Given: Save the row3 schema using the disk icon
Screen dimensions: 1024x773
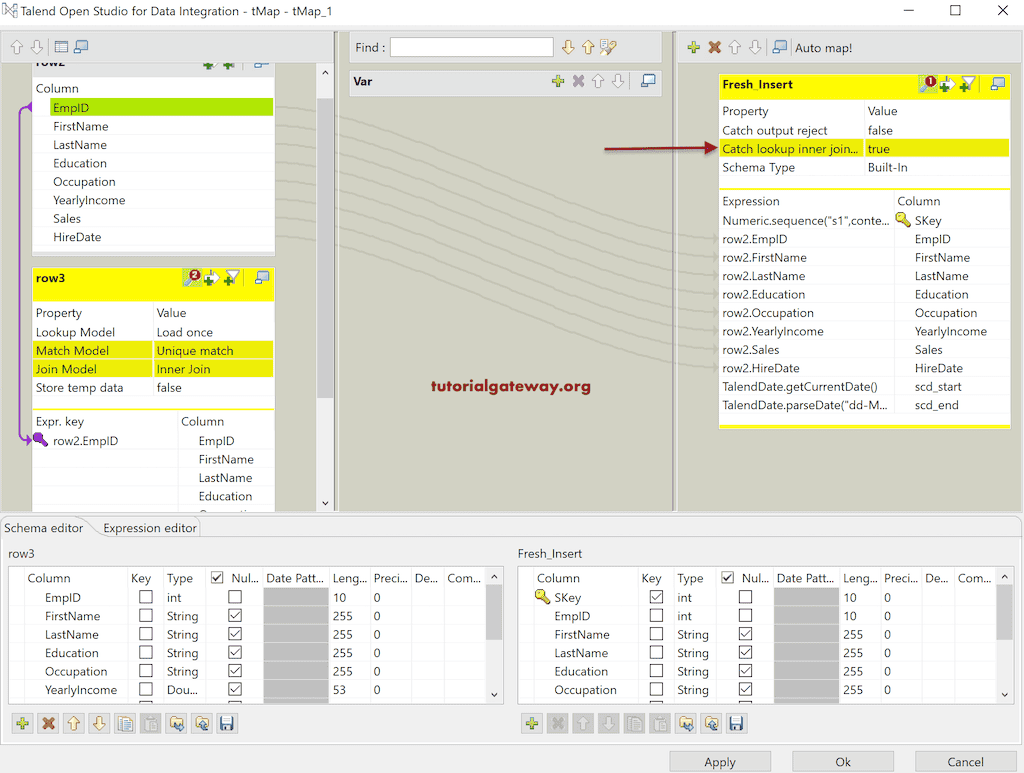Looking at the screenshot, I should point(227,723).
